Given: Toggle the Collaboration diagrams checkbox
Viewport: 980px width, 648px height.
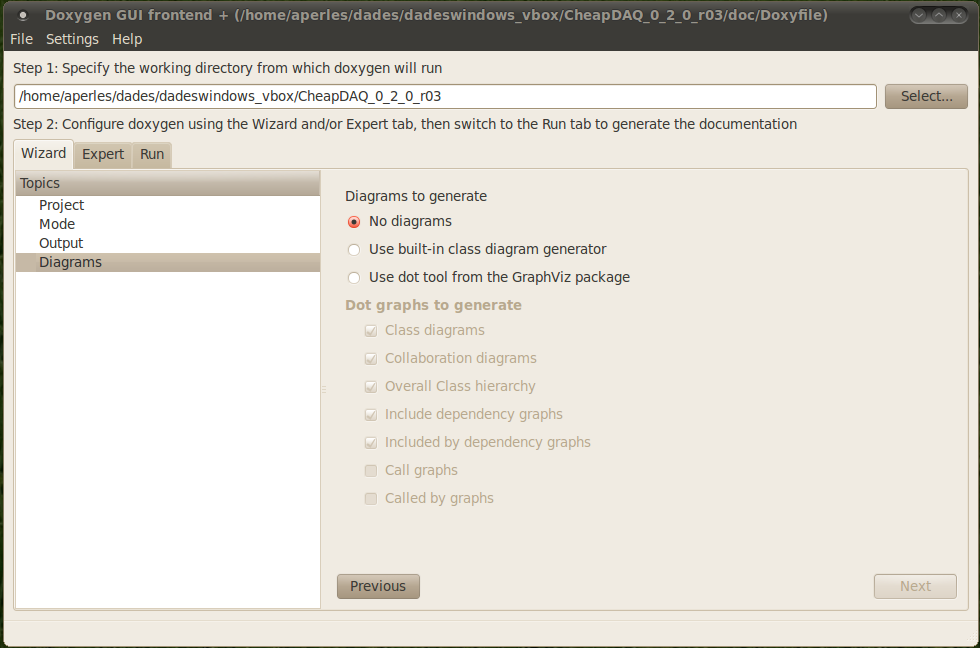Looking at the screenshot, I should click(x=371, y=359).
